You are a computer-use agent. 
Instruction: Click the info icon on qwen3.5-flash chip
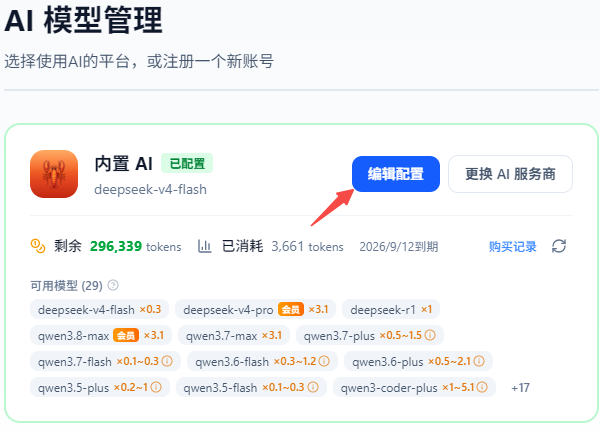(313, 387)
